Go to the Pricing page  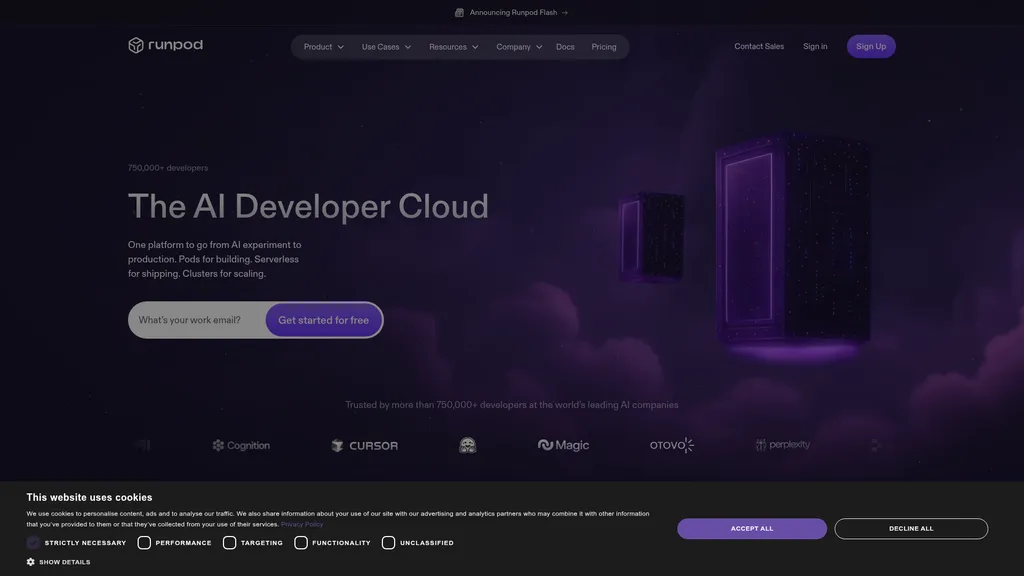(x=603, y=47)
